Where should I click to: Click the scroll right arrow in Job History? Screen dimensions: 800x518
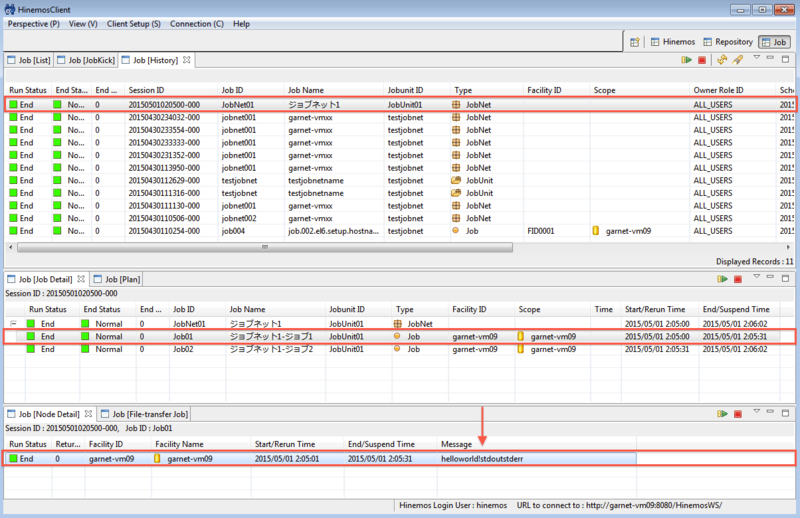(x=788, y=248)
